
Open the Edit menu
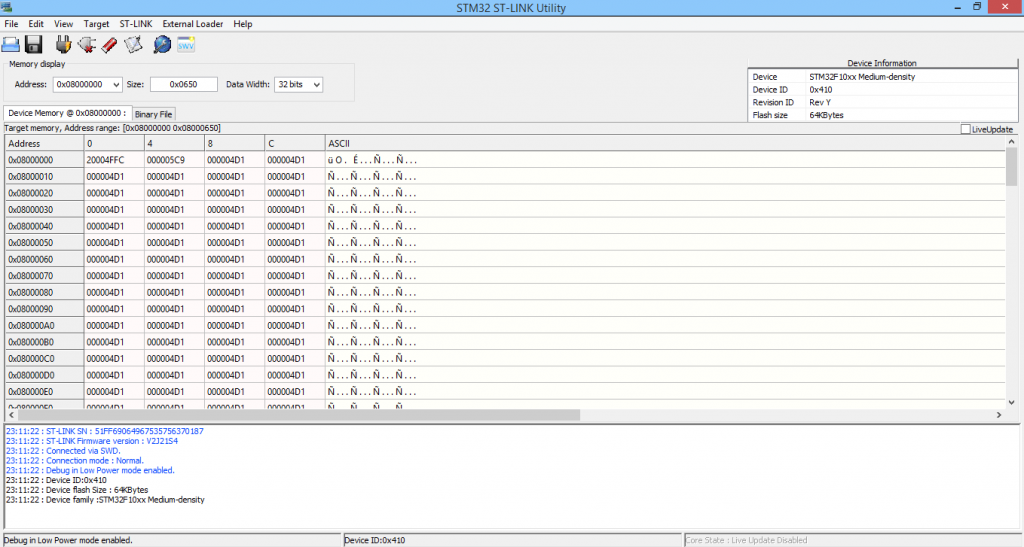pos(36,23)
